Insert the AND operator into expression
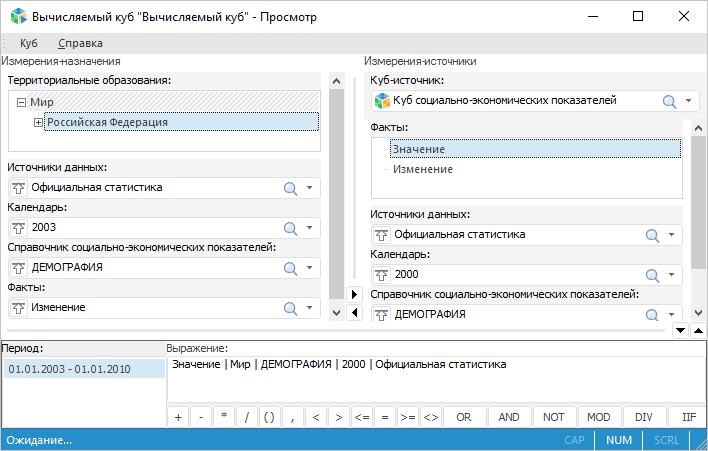Image resolution: width=708 pixels, height=451 pixels. point(508,417)
